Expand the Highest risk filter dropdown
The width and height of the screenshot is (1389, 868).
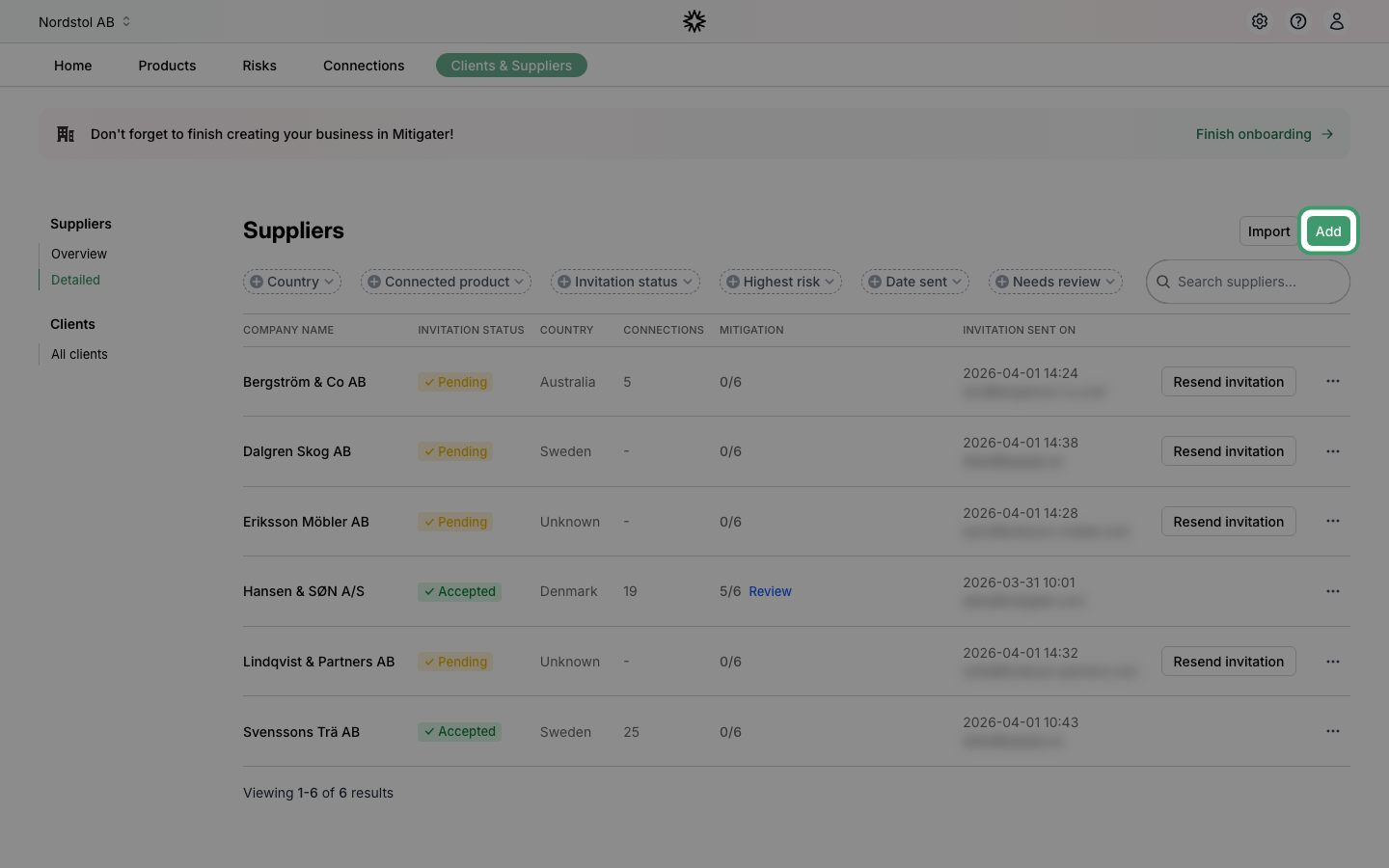coord(780,282)
